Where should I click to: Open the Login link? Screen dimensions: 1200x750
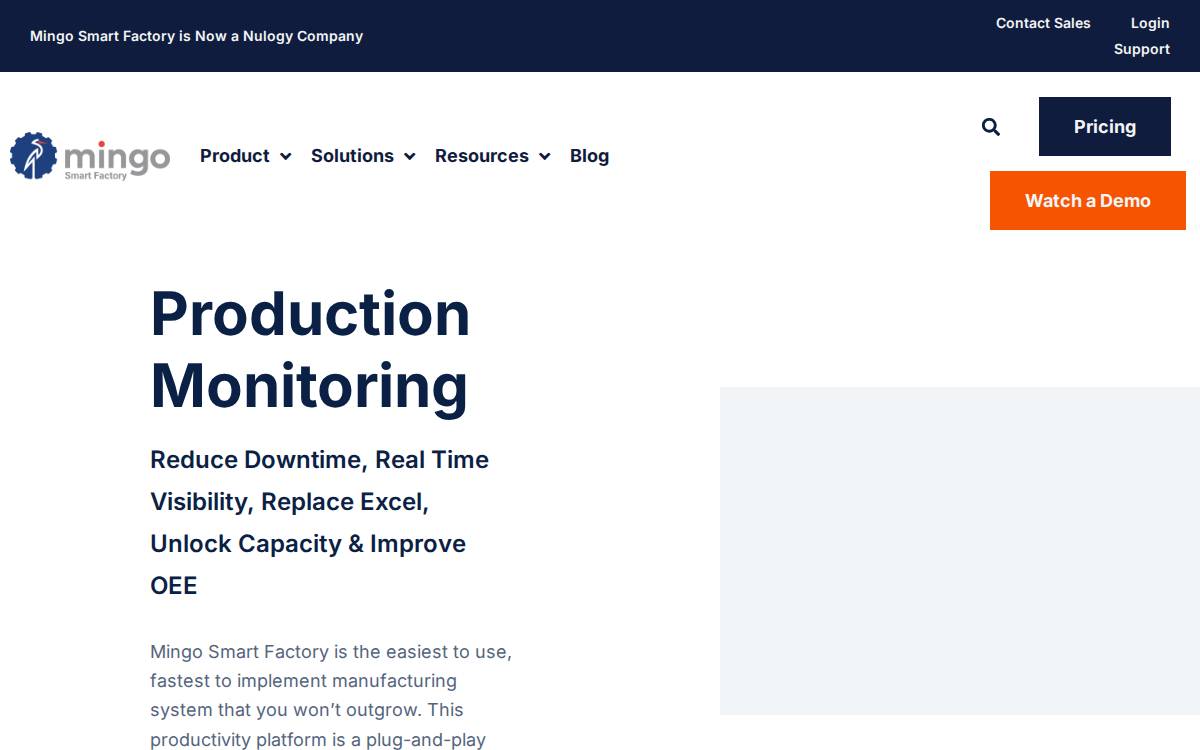tap(1150, 23)
